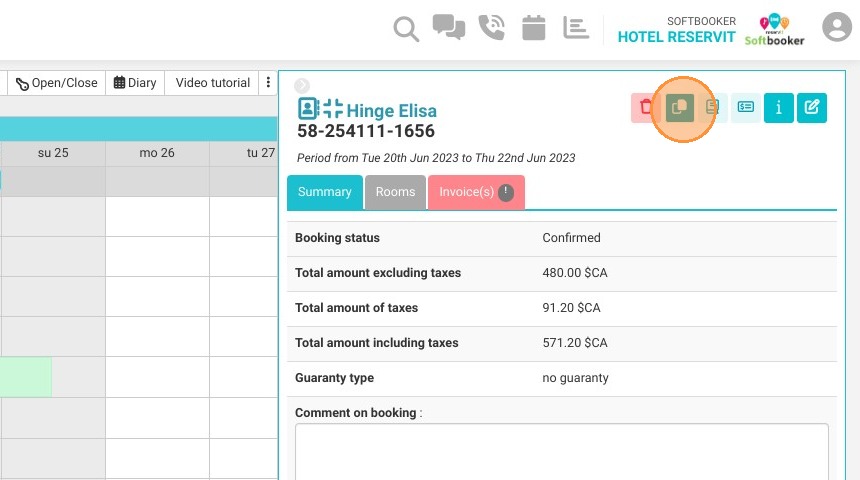Click the 480.00 $CA amount

pos(575,273)
